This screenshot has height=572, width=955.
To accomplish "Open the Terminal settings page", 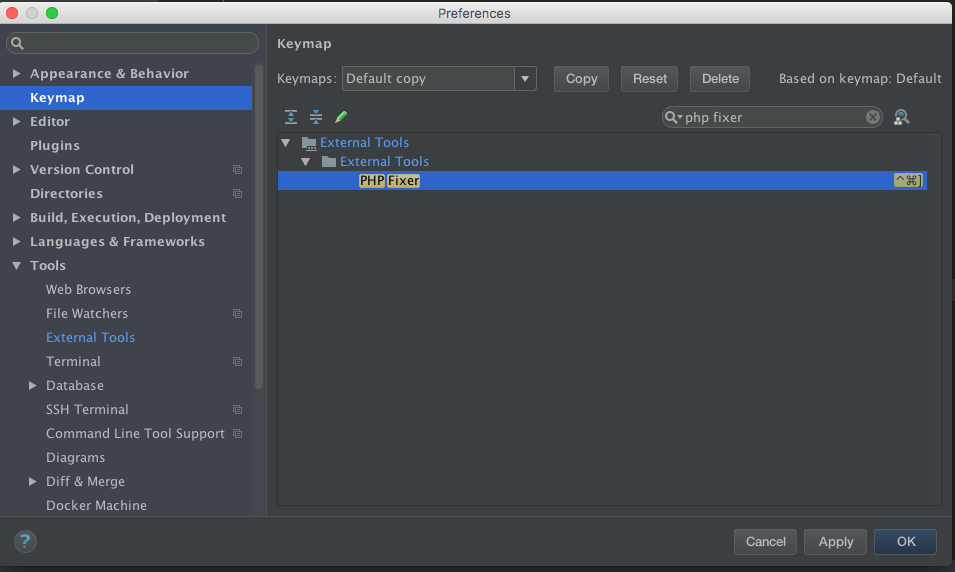I will tap(73, 362).
